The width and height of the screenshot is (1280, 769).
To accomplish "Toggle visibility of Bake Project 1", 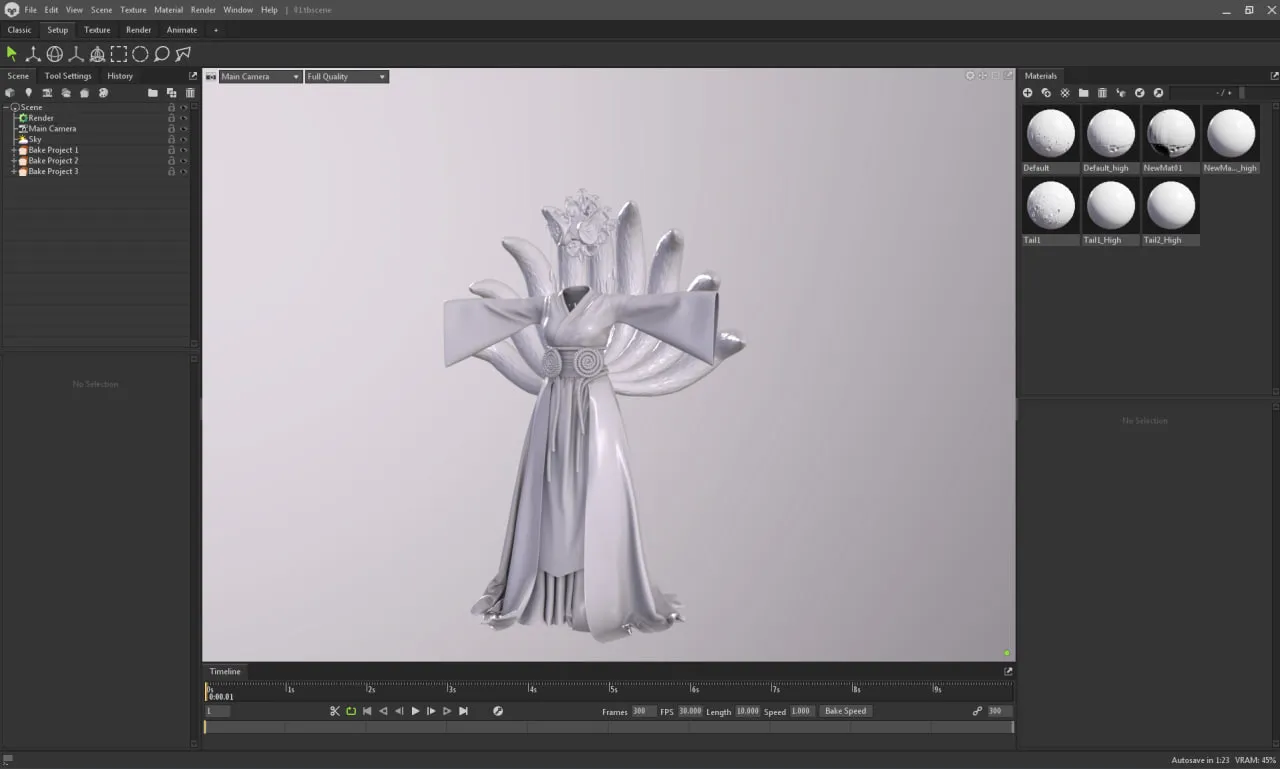I will click(184, 150).
